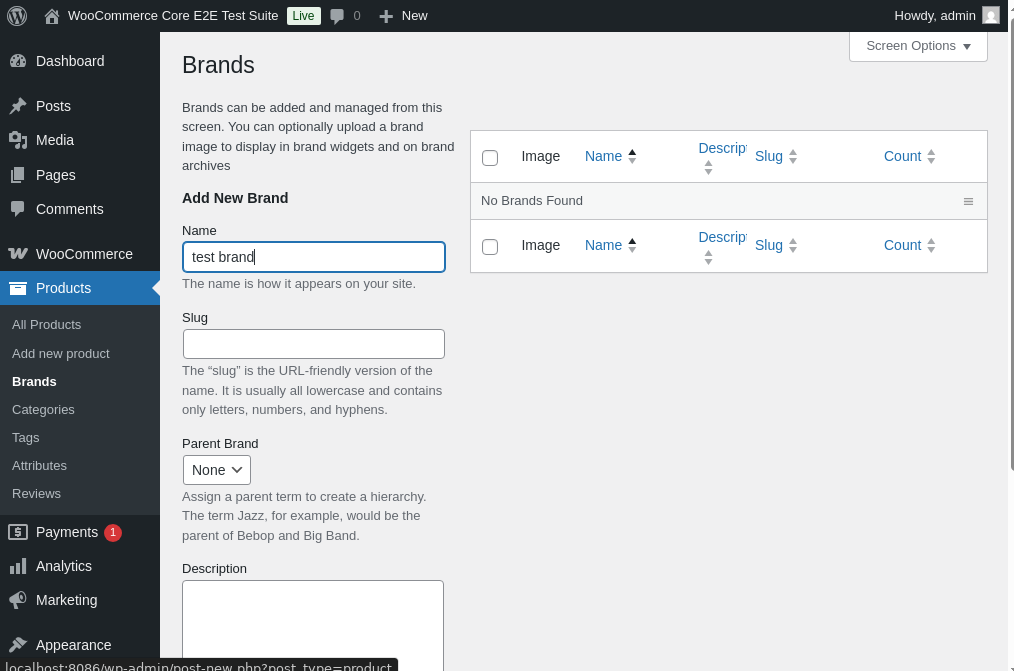
Task: Open the Categories submenu item
Action: point(43,409)
